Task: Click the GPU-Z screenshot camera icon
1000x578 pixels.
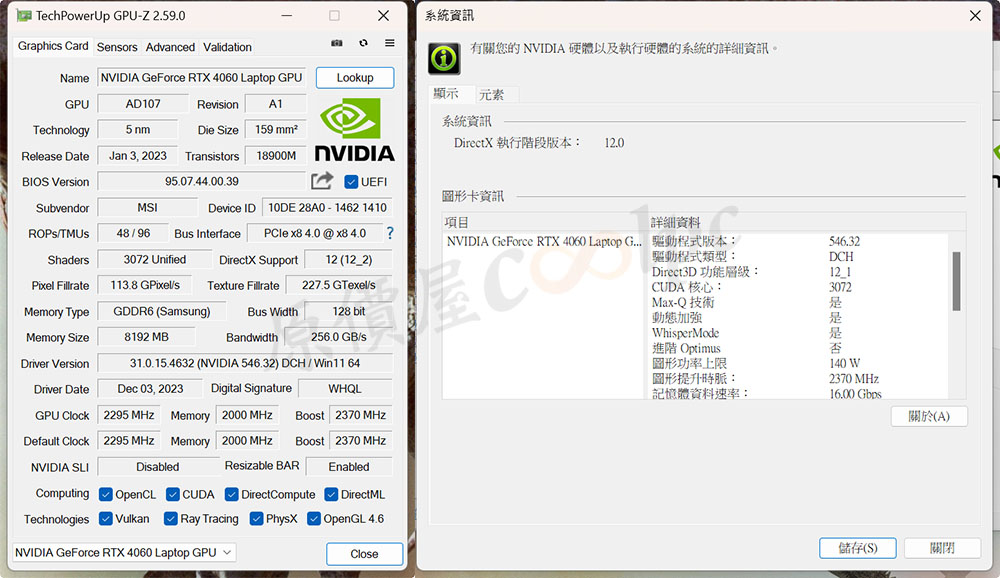Action: coord(337,43)
